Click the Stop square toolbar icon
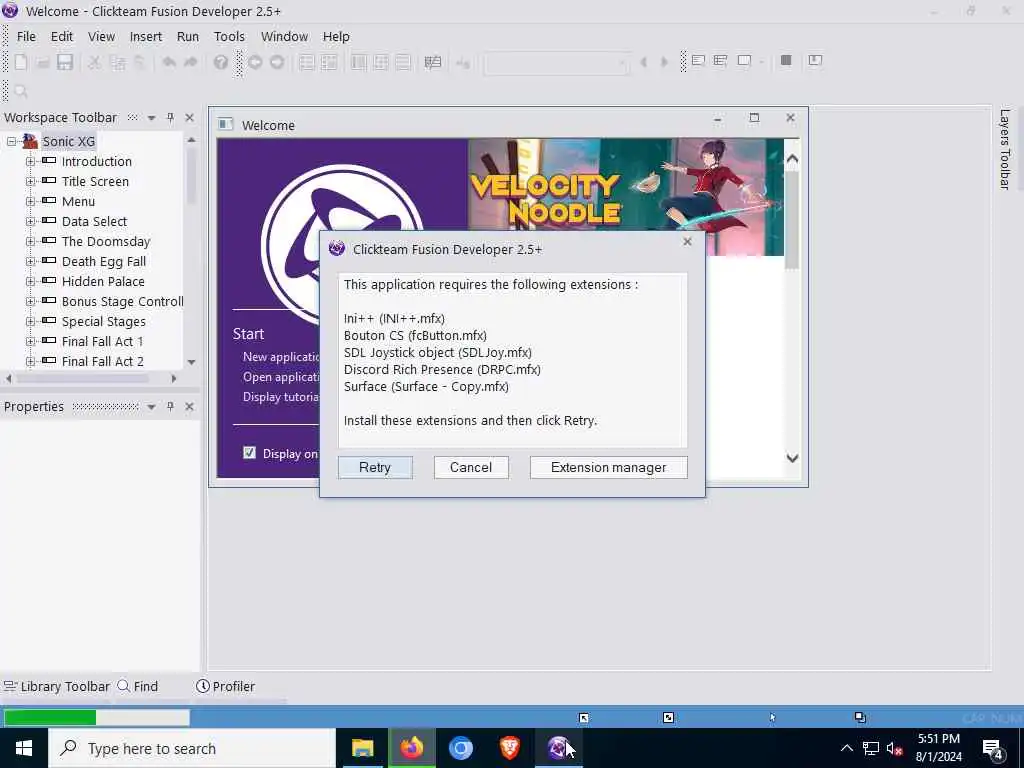The width and height of the screenshot is (1024, 768). pyautogui.click(x=786, y=60)
